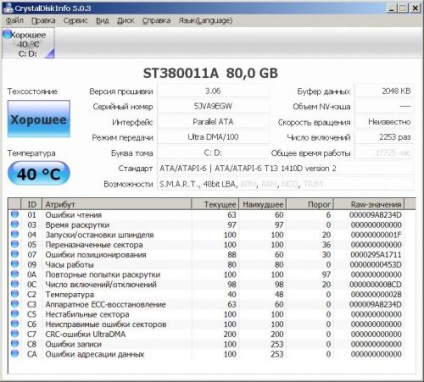Open the Диск menu
Screen dimensions: 424x382
[126, 21]
